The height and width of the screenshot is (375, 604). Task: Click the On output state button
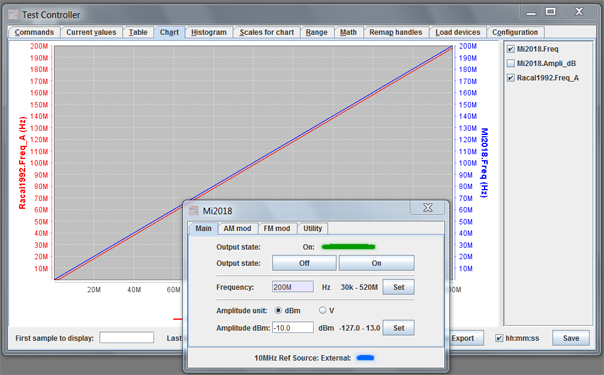377,263
